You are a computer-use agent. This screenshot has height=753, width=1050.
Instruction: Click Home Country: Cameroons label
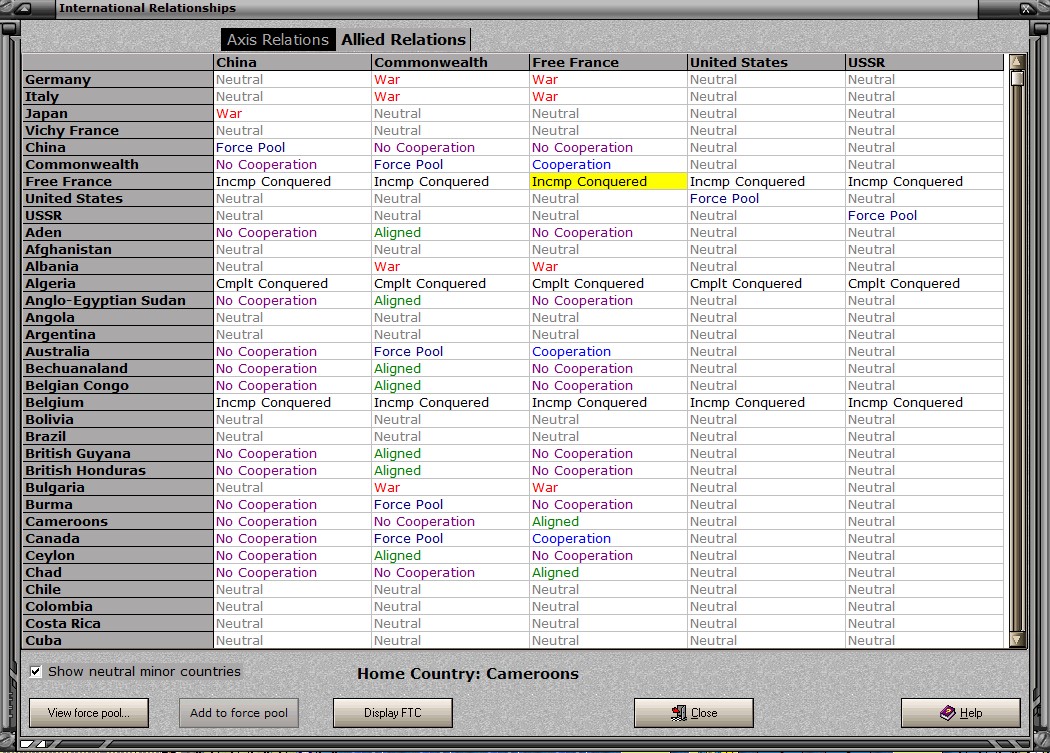467,674
